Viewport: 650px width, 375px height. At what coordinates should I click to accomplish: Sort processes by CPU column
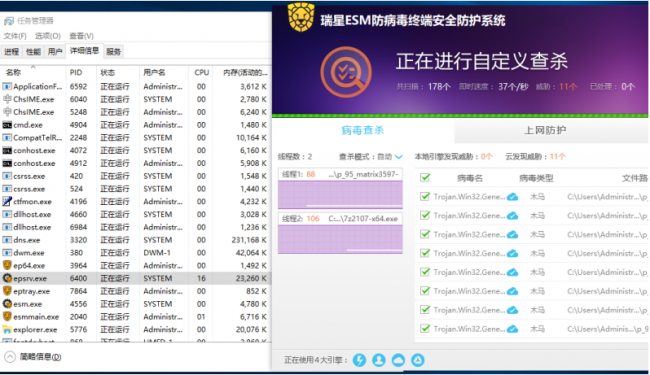click(201, 72)
